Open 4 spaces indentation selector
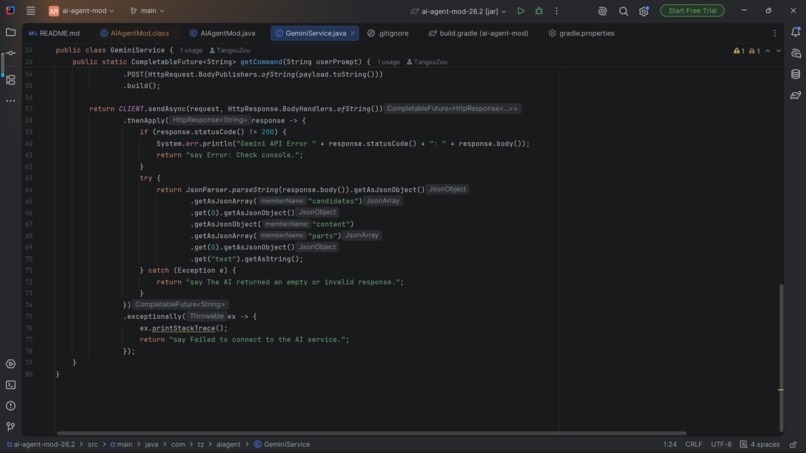The image size is (806, 453). click(x=760, y=444)
